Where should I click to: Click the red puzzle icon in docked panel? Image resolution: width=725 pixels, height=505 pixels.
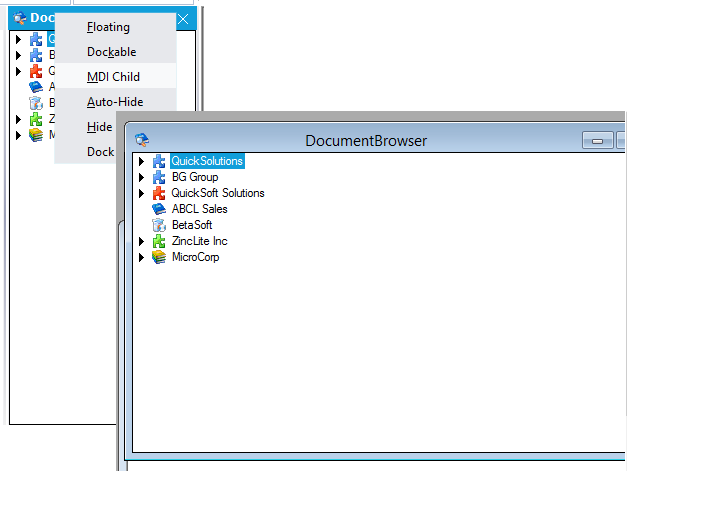[36, 71]
